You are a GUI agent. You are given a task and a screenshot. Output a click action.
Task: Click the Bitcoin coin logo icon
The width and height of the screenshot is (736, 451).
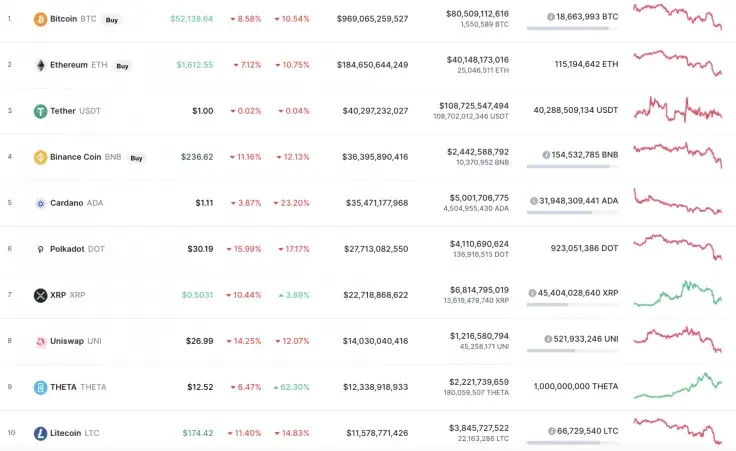(40, 19)
